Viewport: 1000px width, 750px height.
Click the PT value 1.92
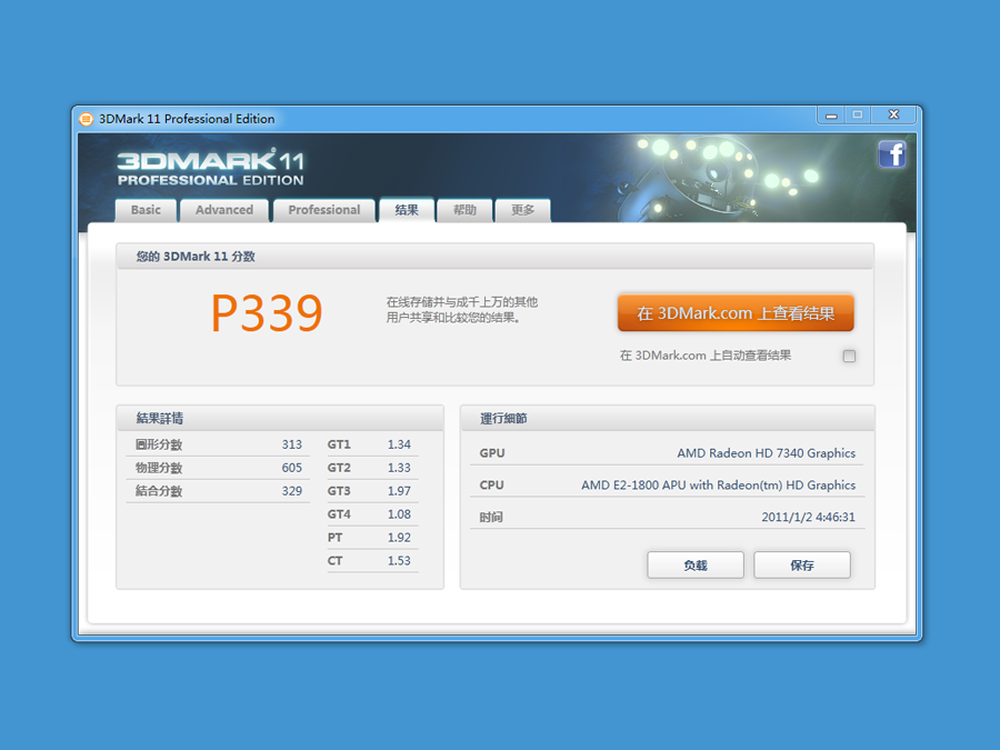coord(399,538)
